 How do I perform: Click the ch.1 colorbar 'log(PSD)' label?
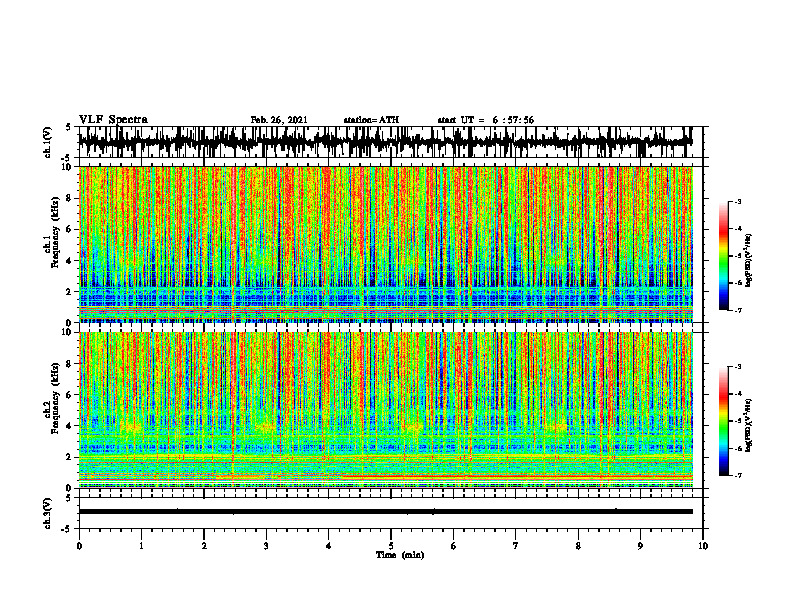click(x=749, y=261)
